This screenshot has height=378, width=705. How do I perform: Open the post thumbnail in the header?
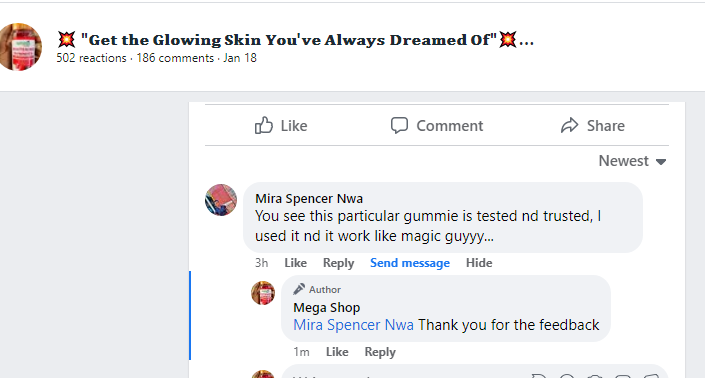click(x=20, y=47)
